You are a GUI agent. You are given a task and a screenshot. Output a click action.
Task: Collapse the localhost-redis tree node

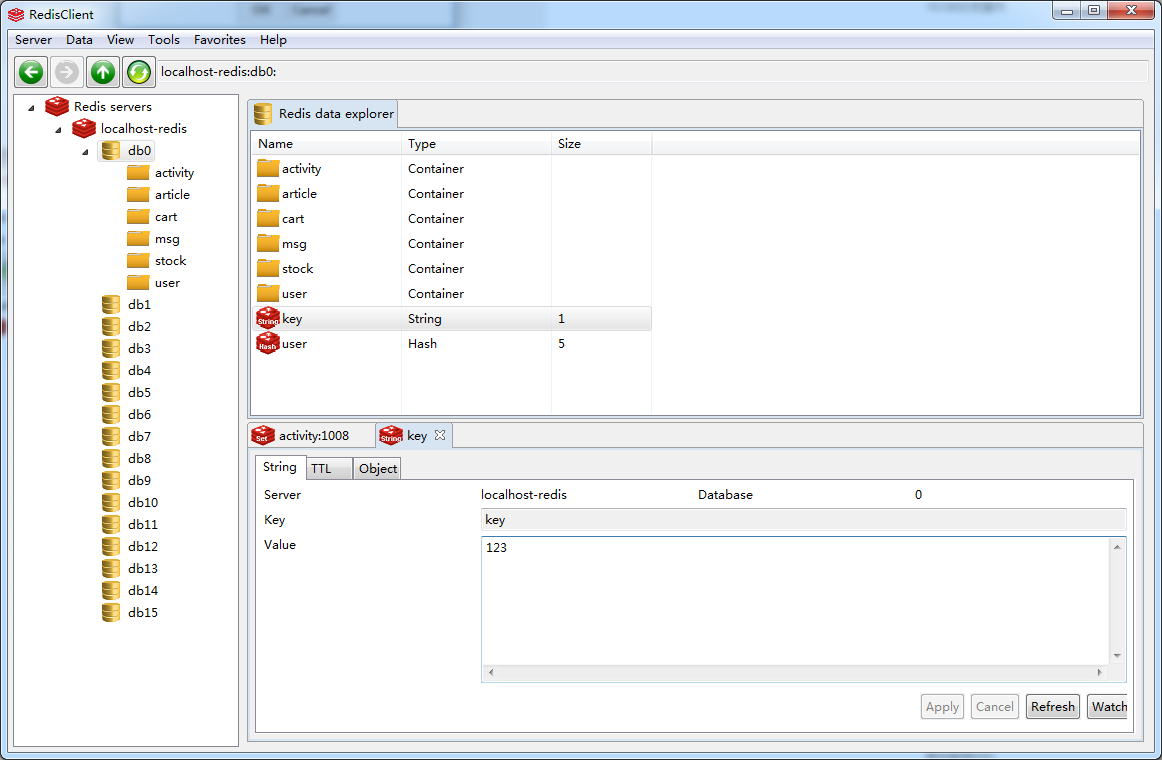57,128
